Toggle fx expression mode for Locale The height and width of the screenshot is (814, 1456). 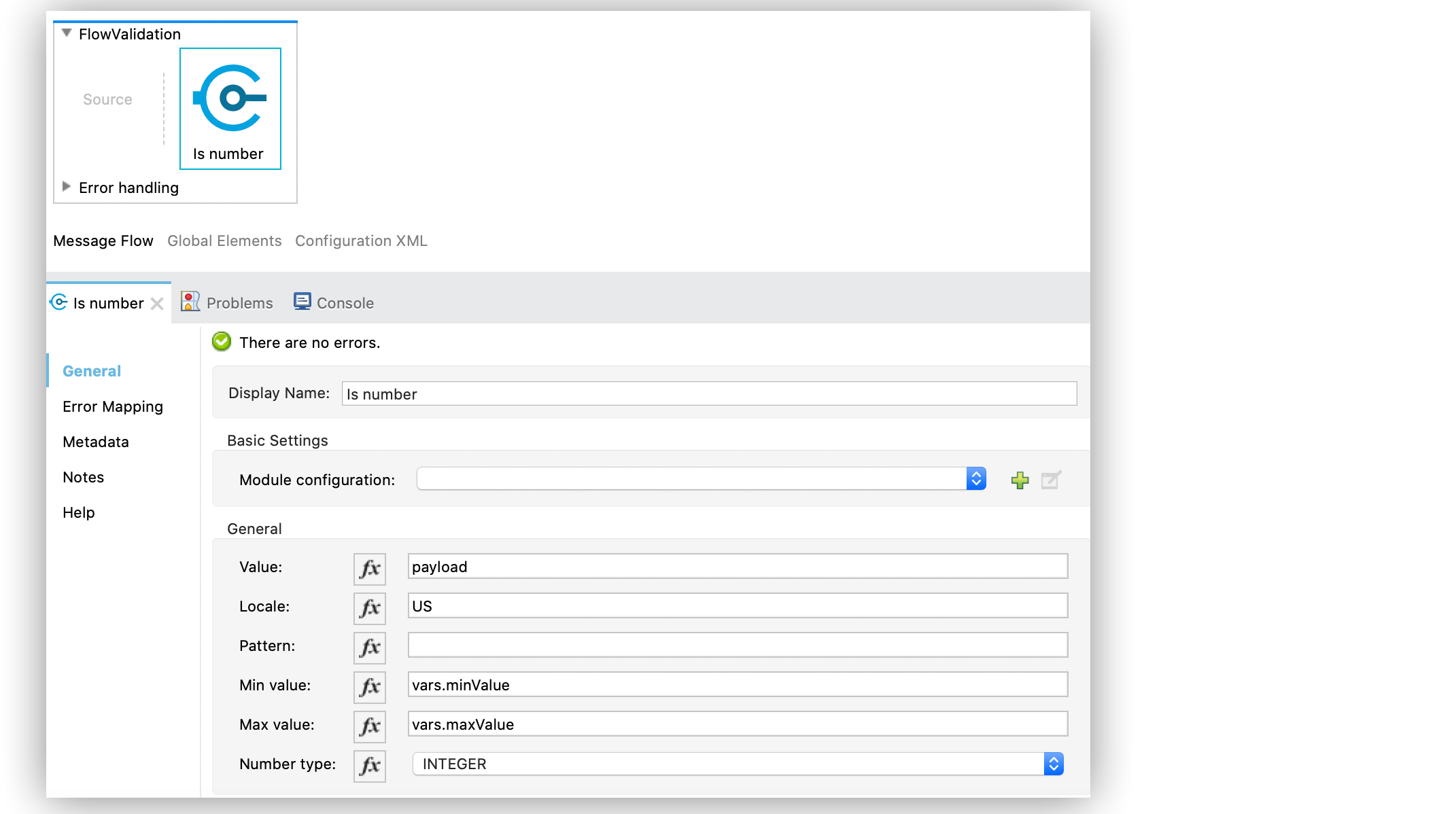coord(369,607)
